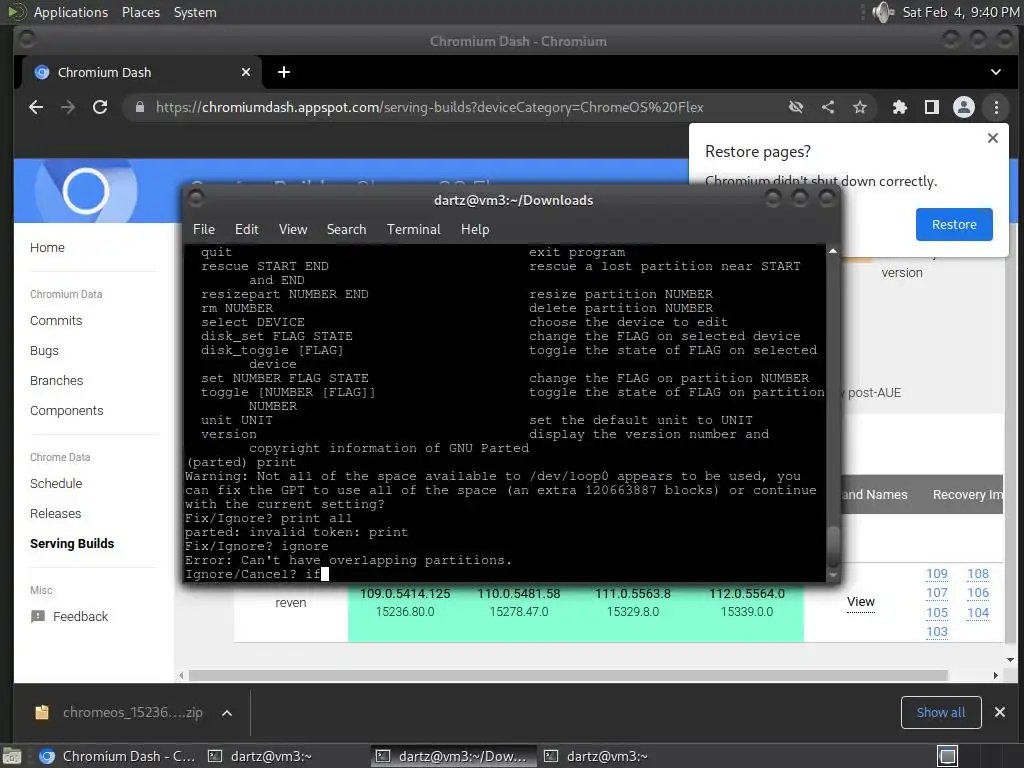Viewport: 1024px width, 768px height.
Task: Close the downloads bar
Action: click(999, 712)
